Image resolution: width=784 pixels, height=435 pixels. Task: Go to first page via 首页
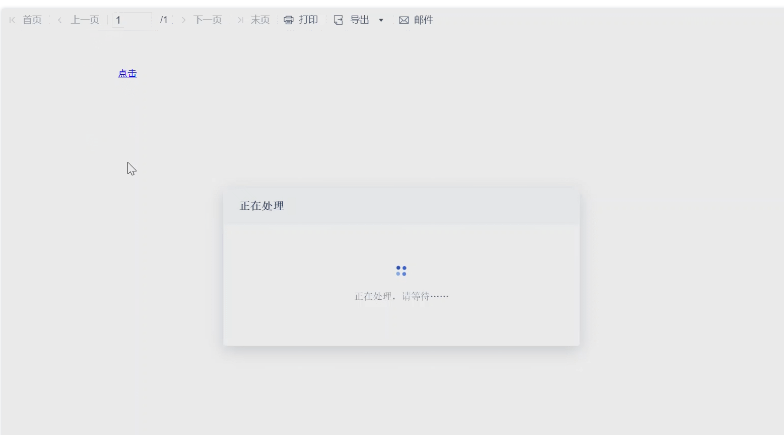[x=32, y=20]
